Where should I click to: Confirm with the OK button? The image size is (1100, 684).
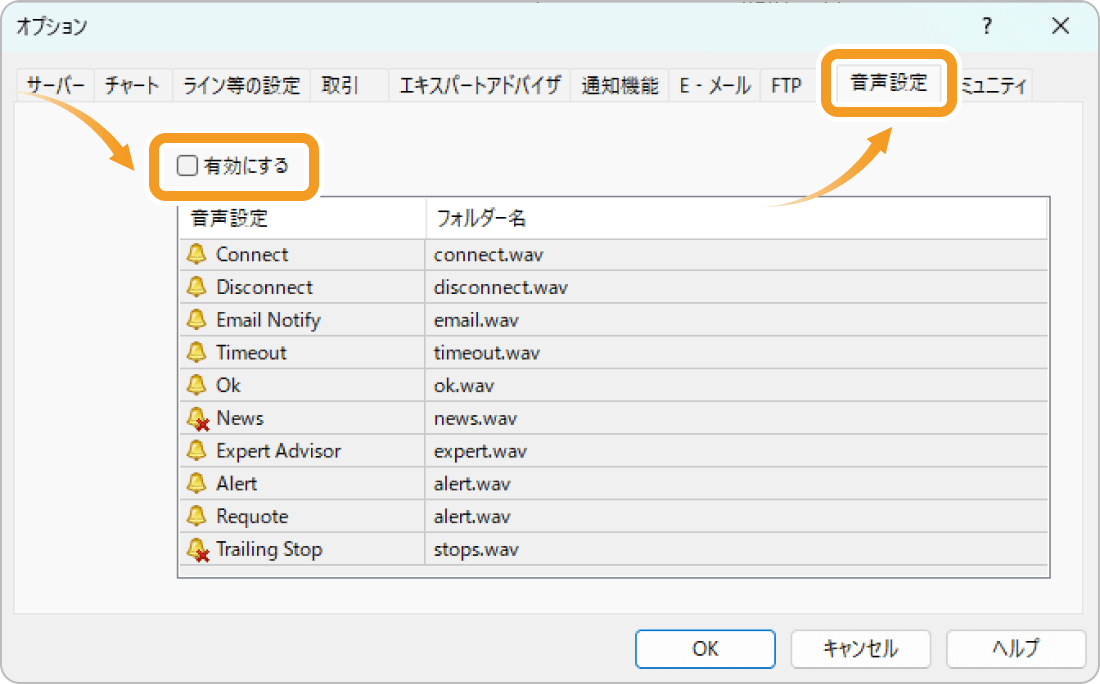[705, 649]
